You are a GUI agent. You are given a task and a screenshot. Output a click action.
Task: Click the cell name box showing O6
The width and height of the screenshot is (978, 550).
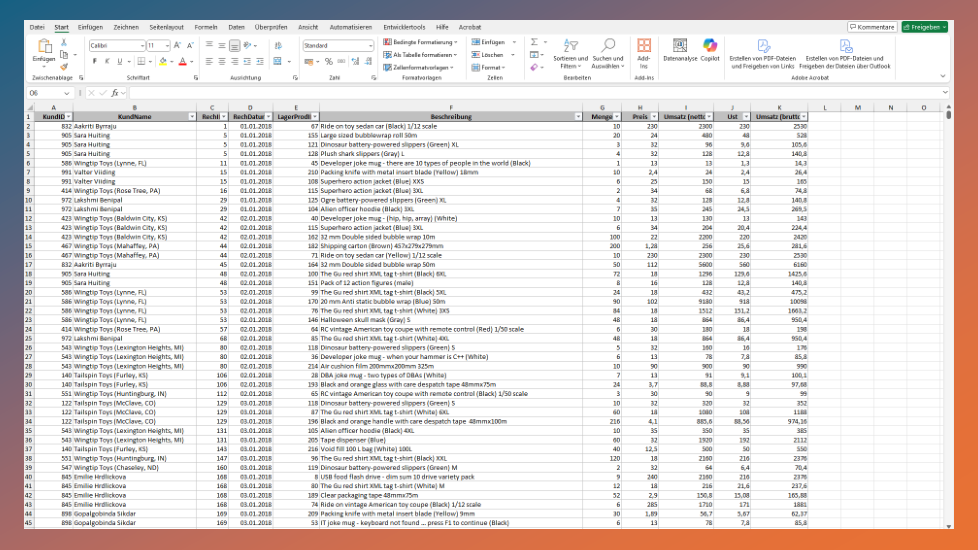tap(45, 92)
